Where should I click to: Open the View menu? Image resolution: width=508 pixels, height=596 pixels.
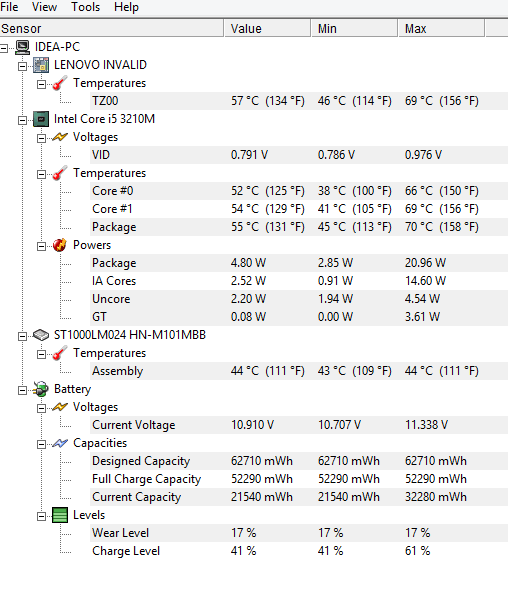(x=44, y=7)
